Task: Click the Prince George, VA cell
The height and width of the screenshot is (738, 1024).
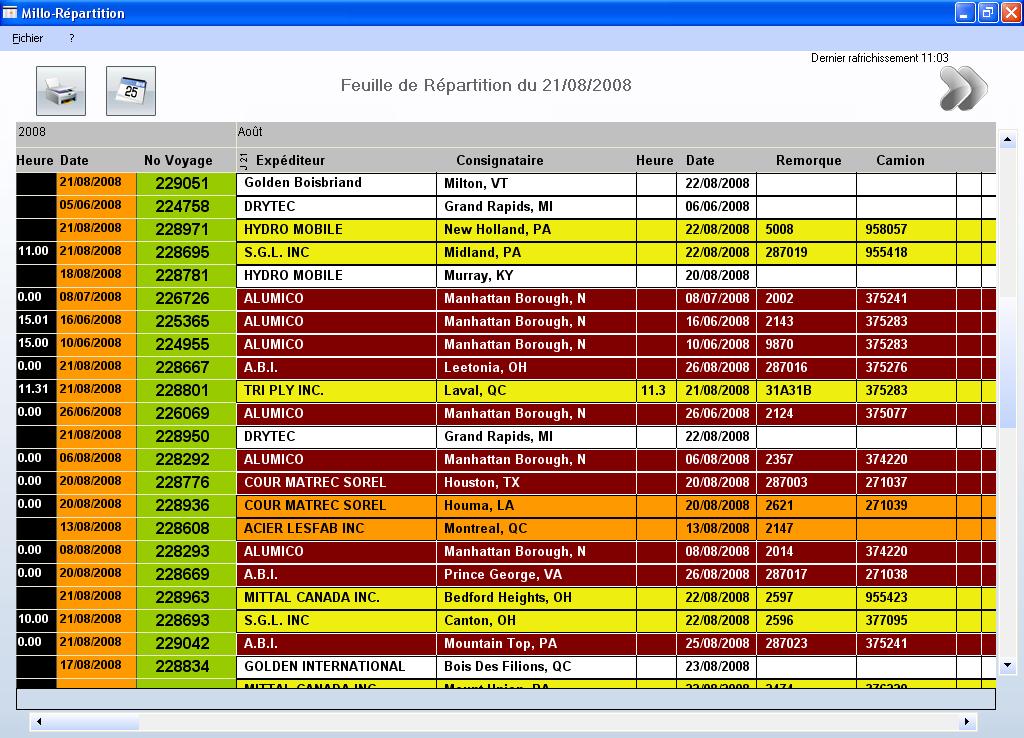Action: point(536,574)
